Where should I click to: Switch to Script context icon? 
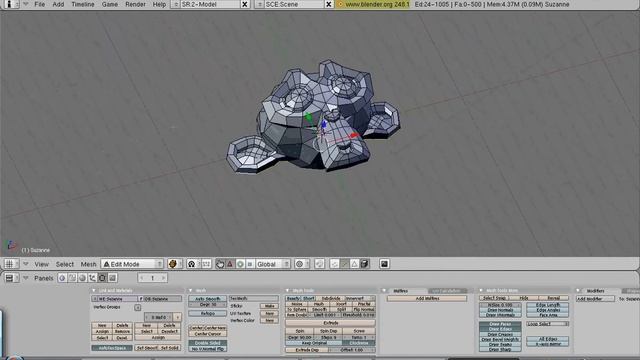[72, 278]
